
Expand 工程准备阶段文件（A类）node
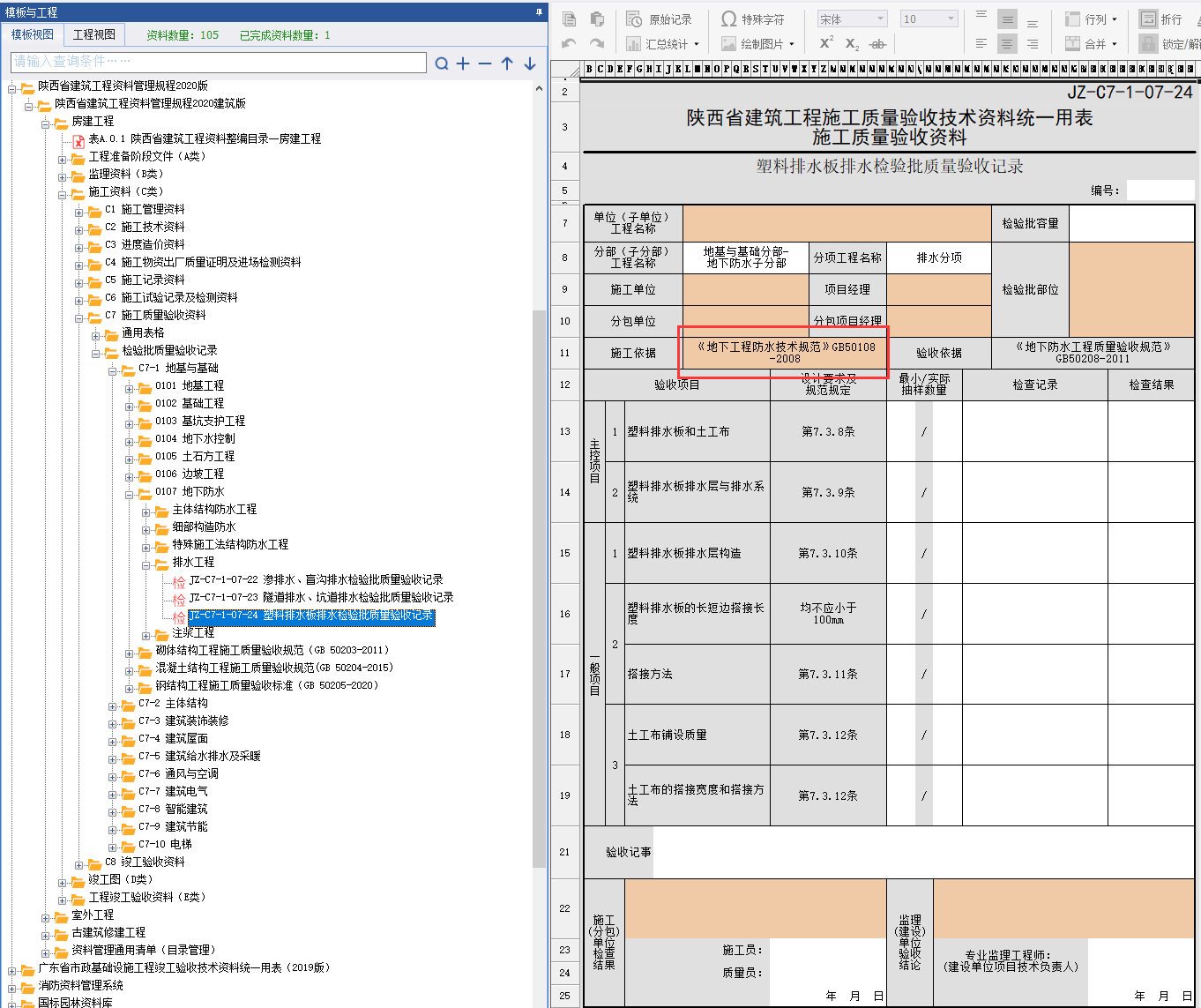(63, 160)
